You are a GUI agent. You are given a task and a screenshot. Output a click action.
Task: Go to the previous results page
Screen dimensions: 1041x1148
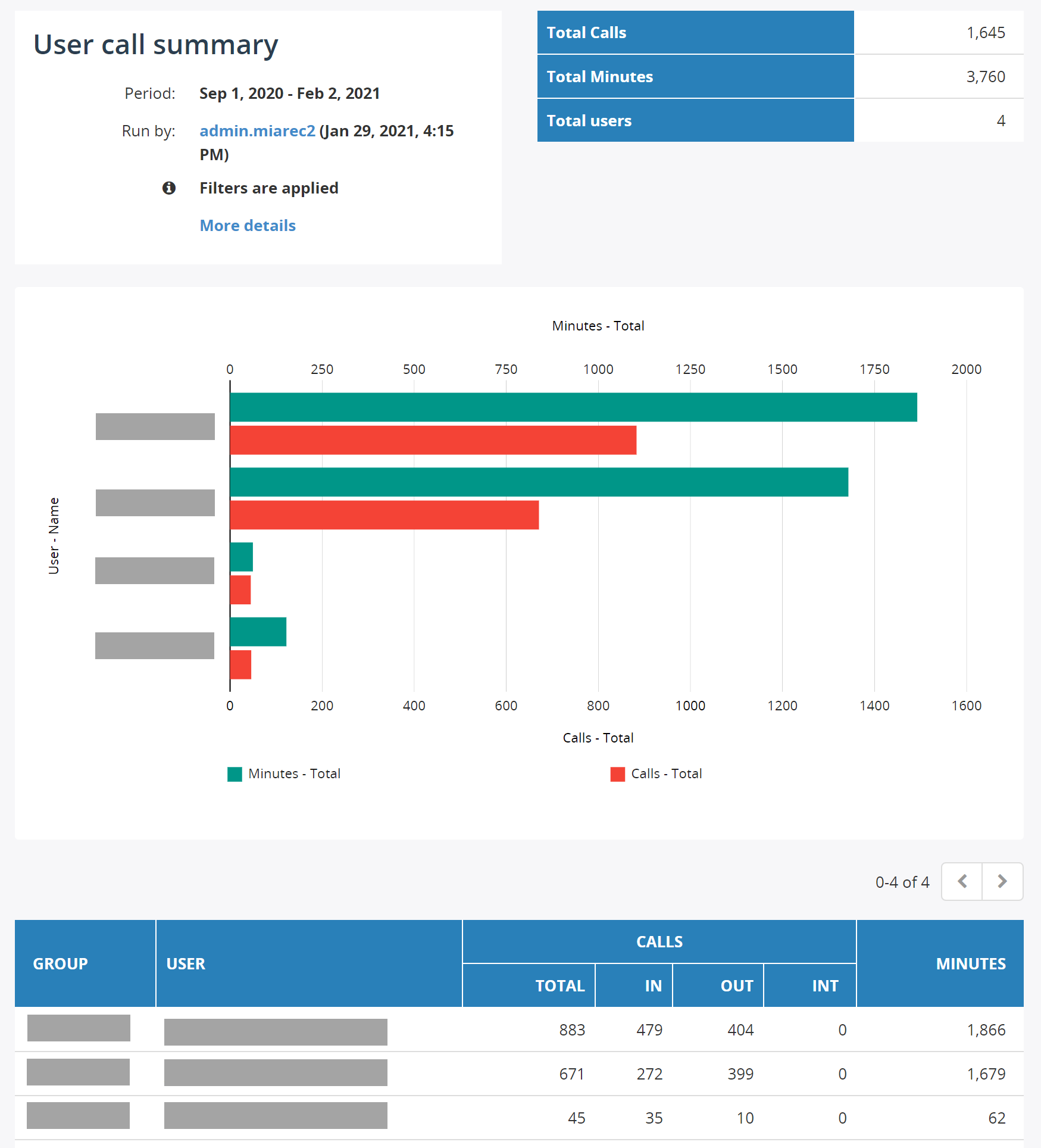tap(962, 881)
